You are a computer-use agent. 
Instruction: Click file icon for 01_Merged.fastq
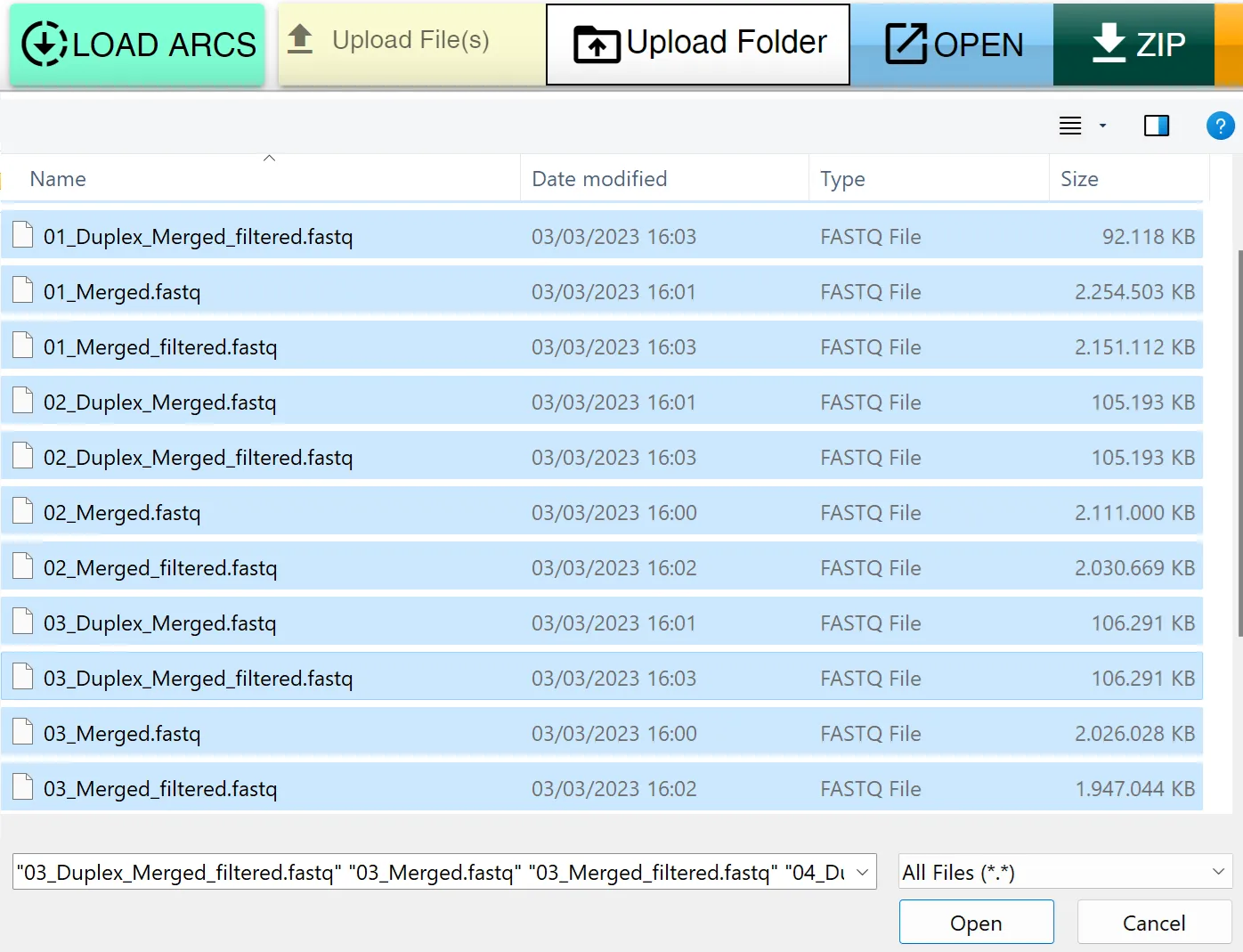pyautogui.click(x=23, y=291)
